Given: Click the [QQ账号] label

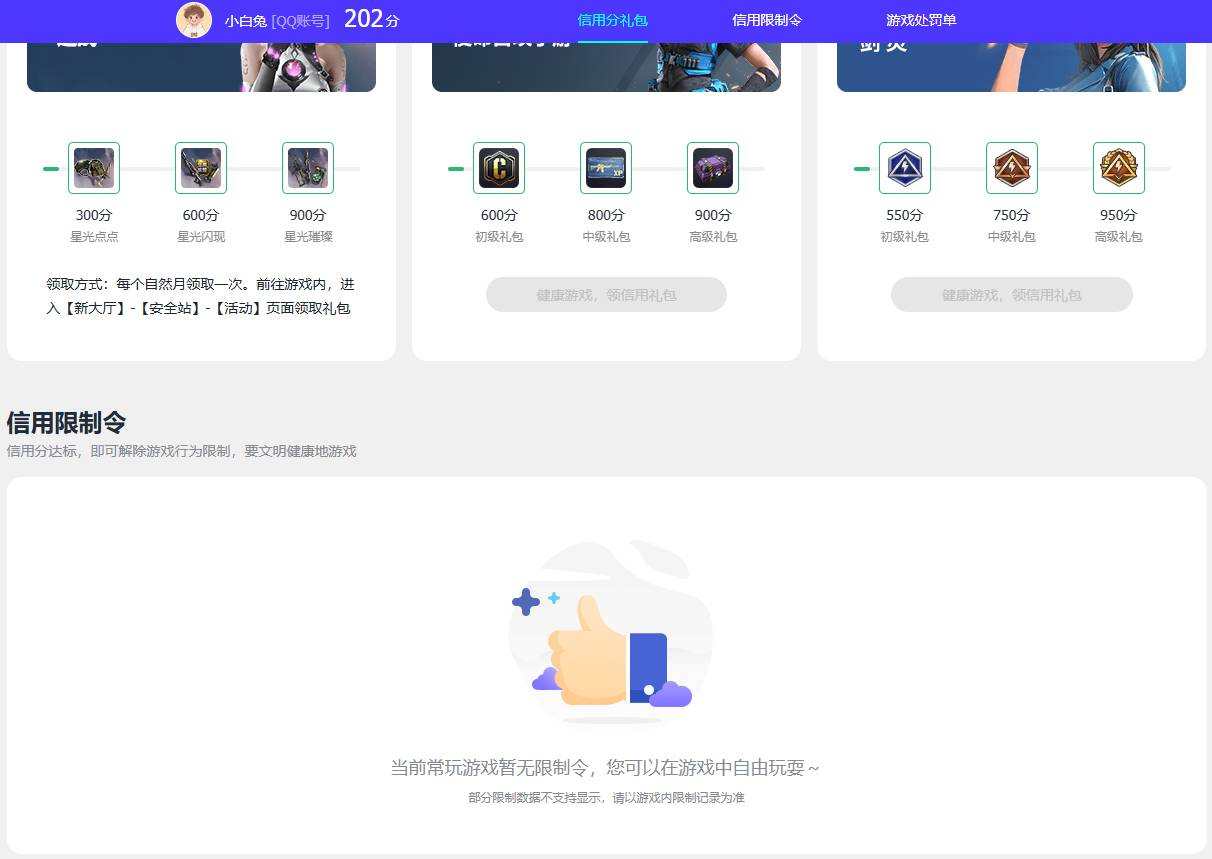Looking at the screenshot, I should point(300,21).
